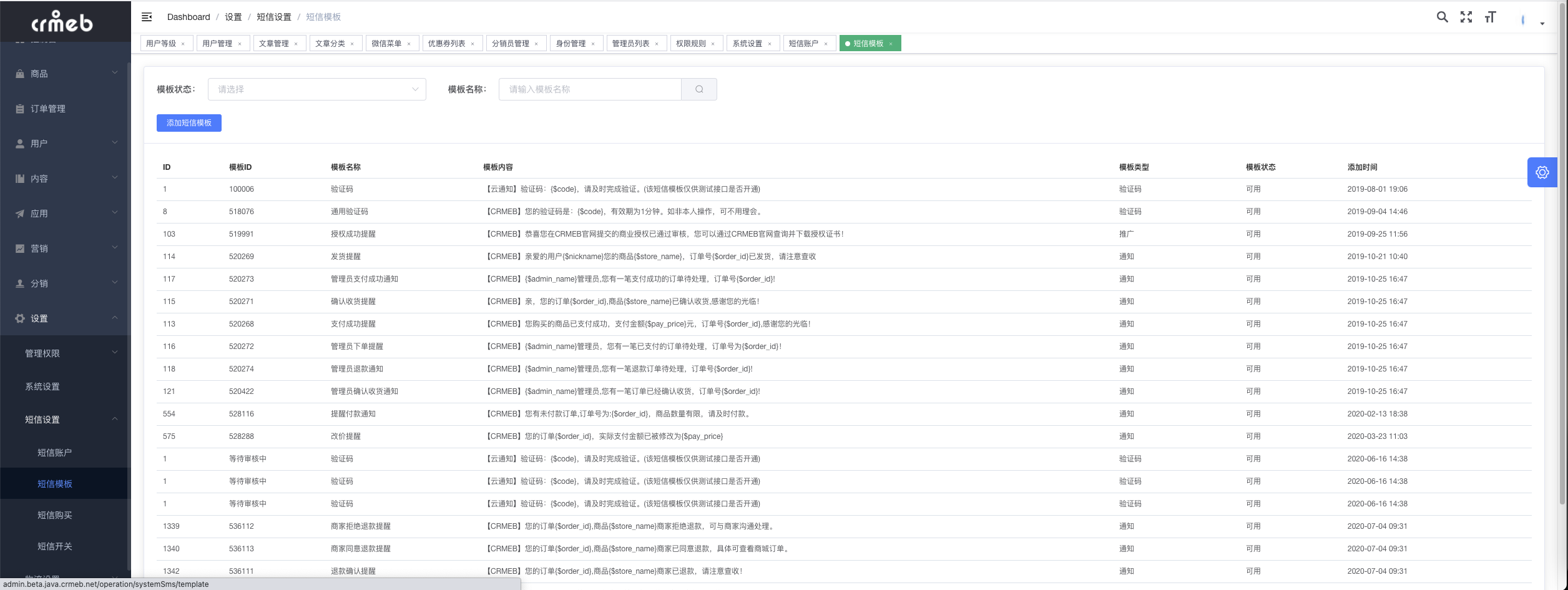Screen dimensions: 1568x590
Task: Click the 营销 chart icon in sidebar
Action: coord(20,248)
